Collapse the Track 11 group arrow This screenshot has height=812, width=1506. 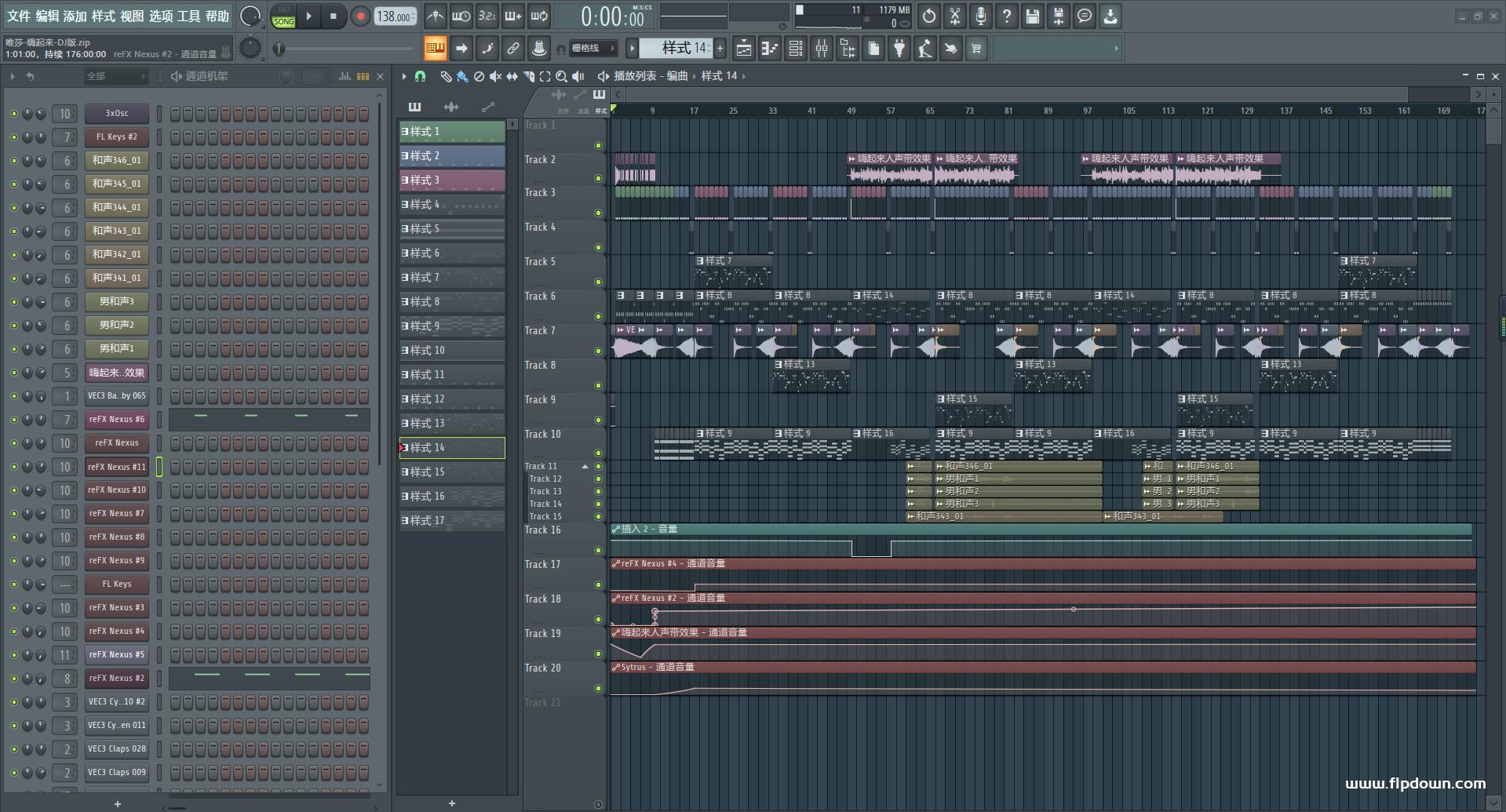pos(585,467)
